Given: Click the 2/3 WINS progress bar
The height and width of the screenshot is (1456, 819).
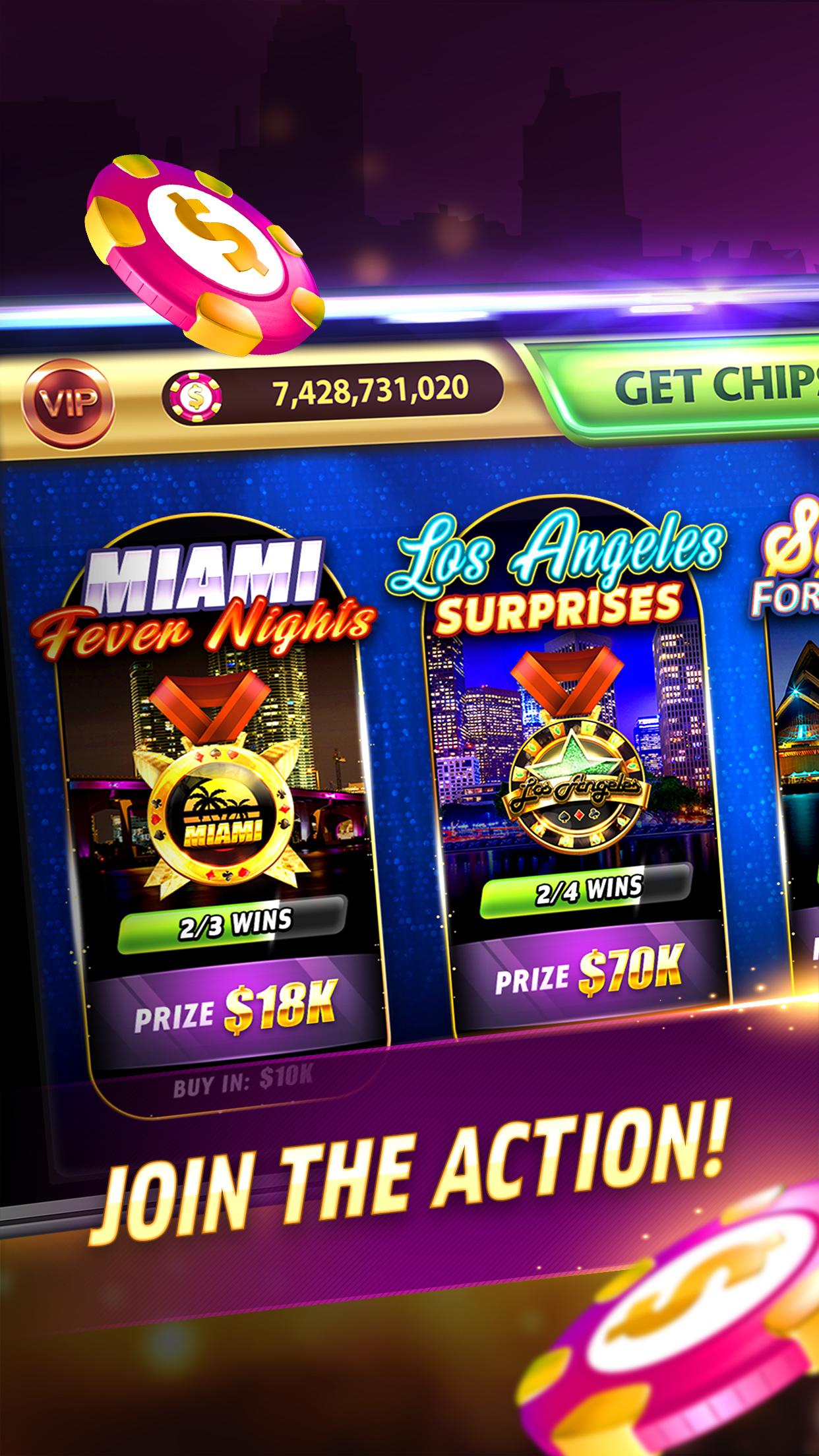Looking at the screenshot, I should point(232,923).
